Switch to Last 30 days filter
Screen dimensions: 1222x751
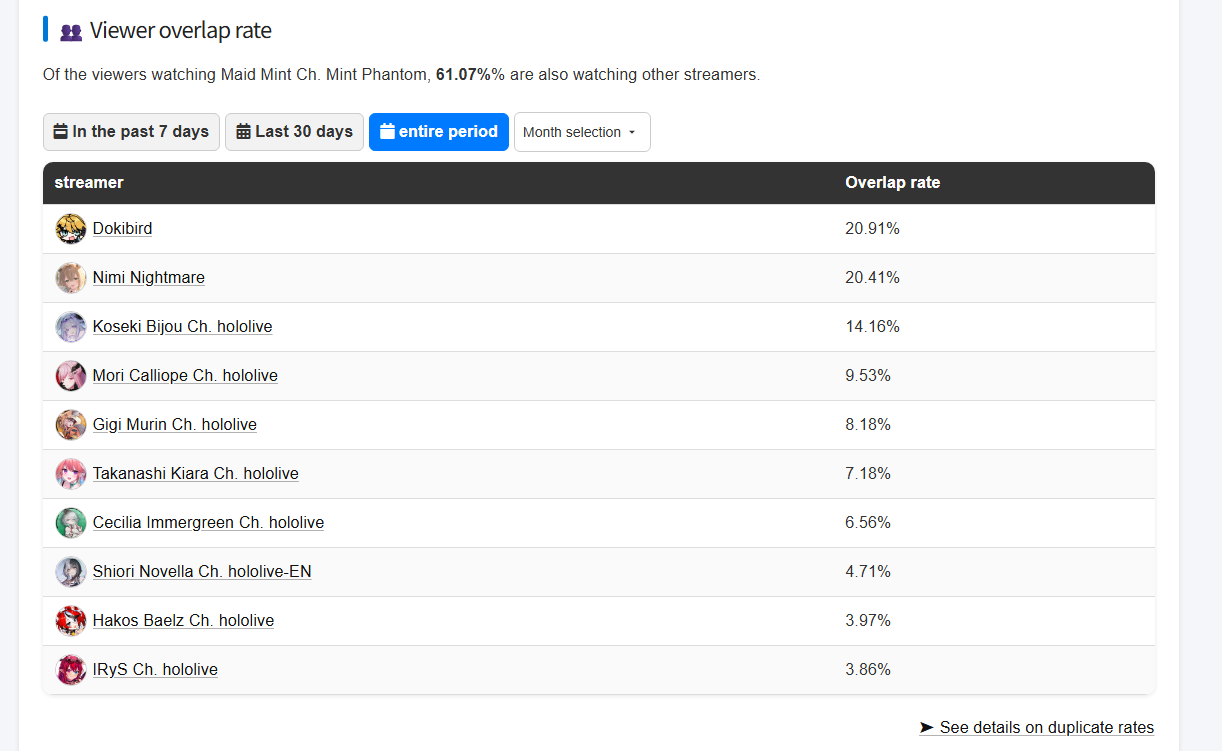click(x=294, y=132)
